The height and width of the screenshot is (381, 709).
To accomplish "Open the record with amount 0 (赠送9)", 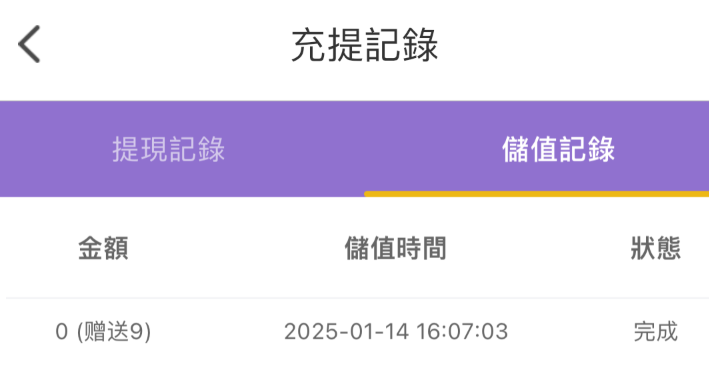I will point(357,331).
